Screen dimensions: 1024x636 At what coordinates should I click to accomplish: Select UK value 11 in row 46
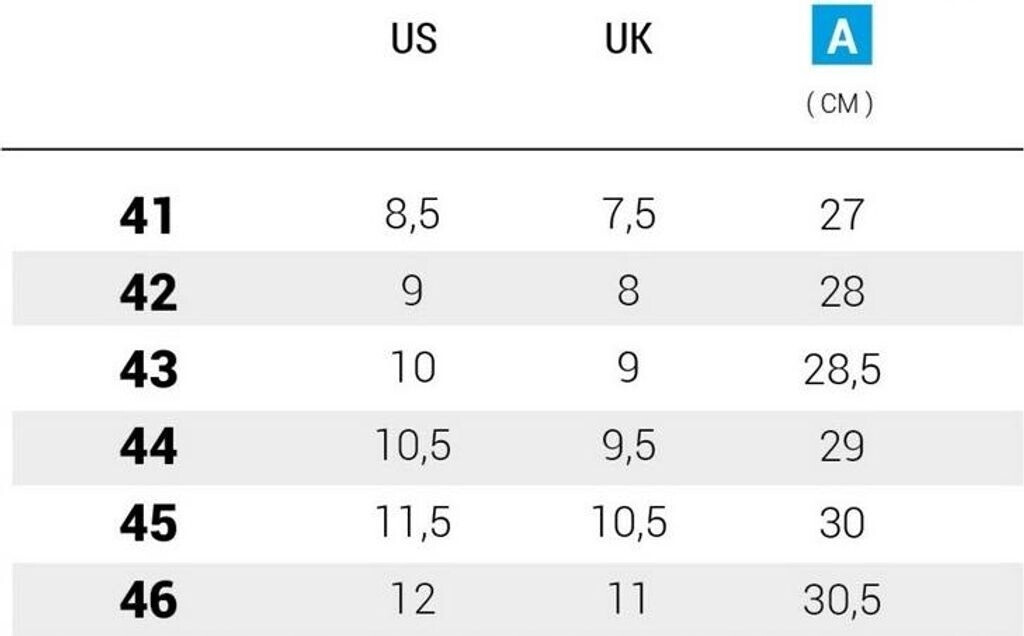click(628, 599)
